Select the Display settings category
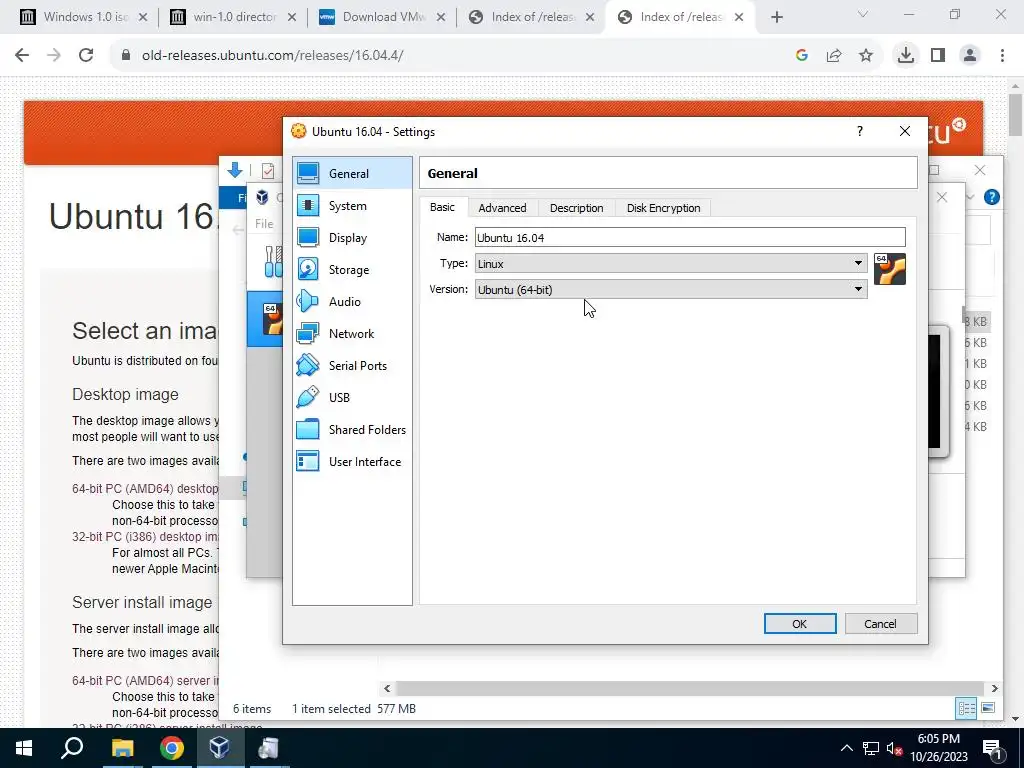The image size is (1024, 768). click(x=353, y=238)
